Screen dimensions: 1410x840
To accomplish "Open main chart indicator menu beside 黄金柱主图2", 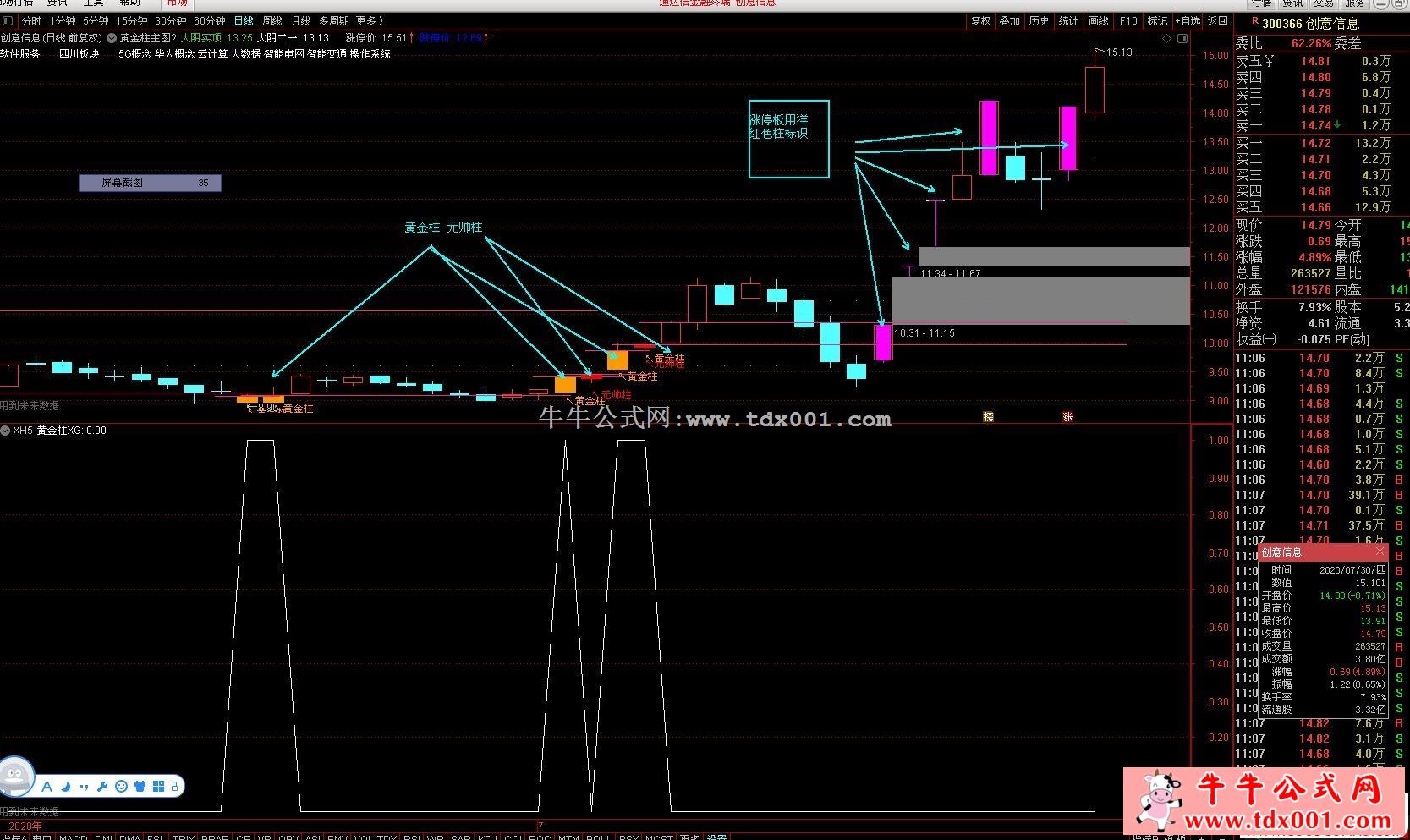I will point(112,38).
